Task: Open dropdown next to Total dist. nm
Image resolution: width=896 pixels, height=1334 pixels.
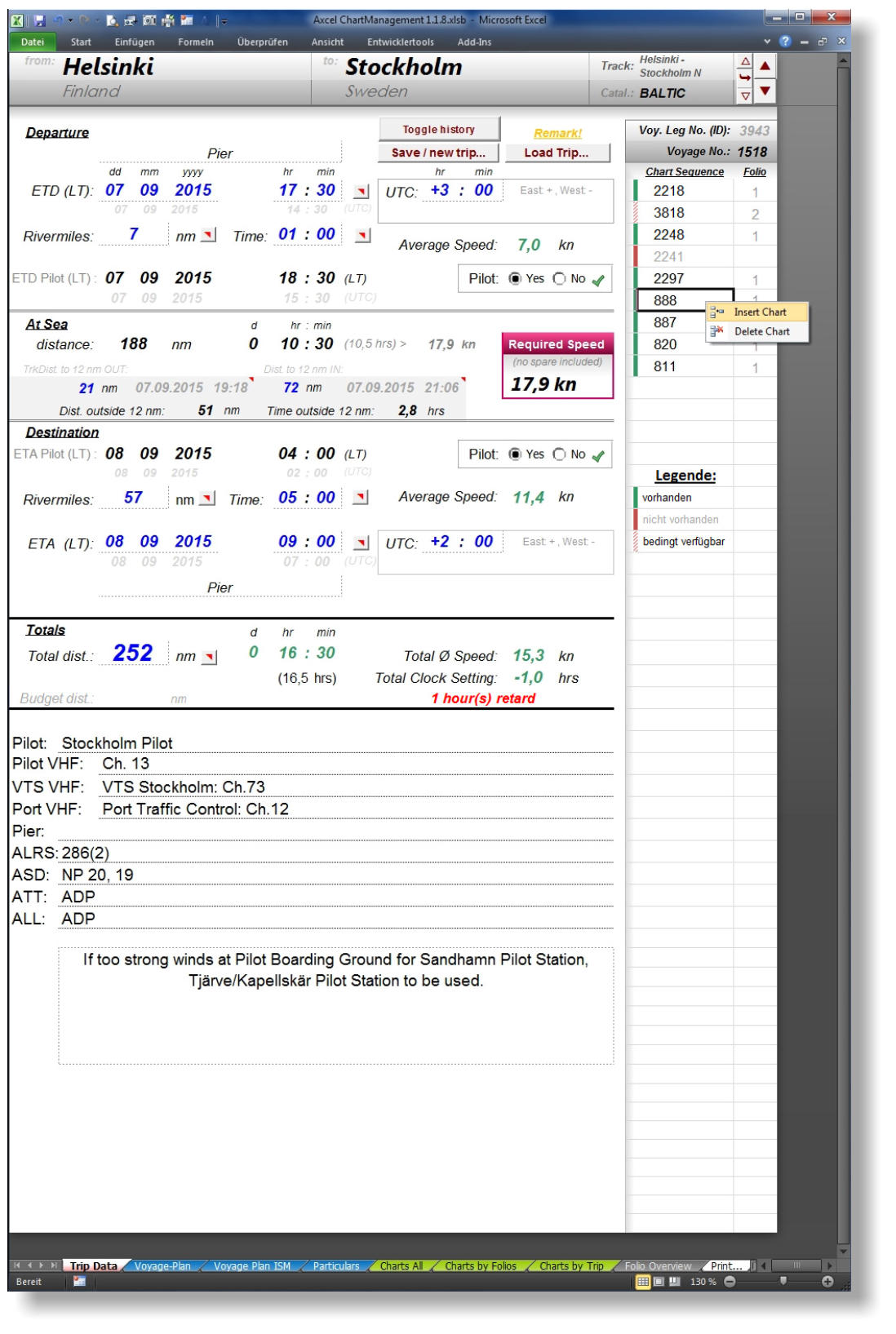Action: [211, 658]
